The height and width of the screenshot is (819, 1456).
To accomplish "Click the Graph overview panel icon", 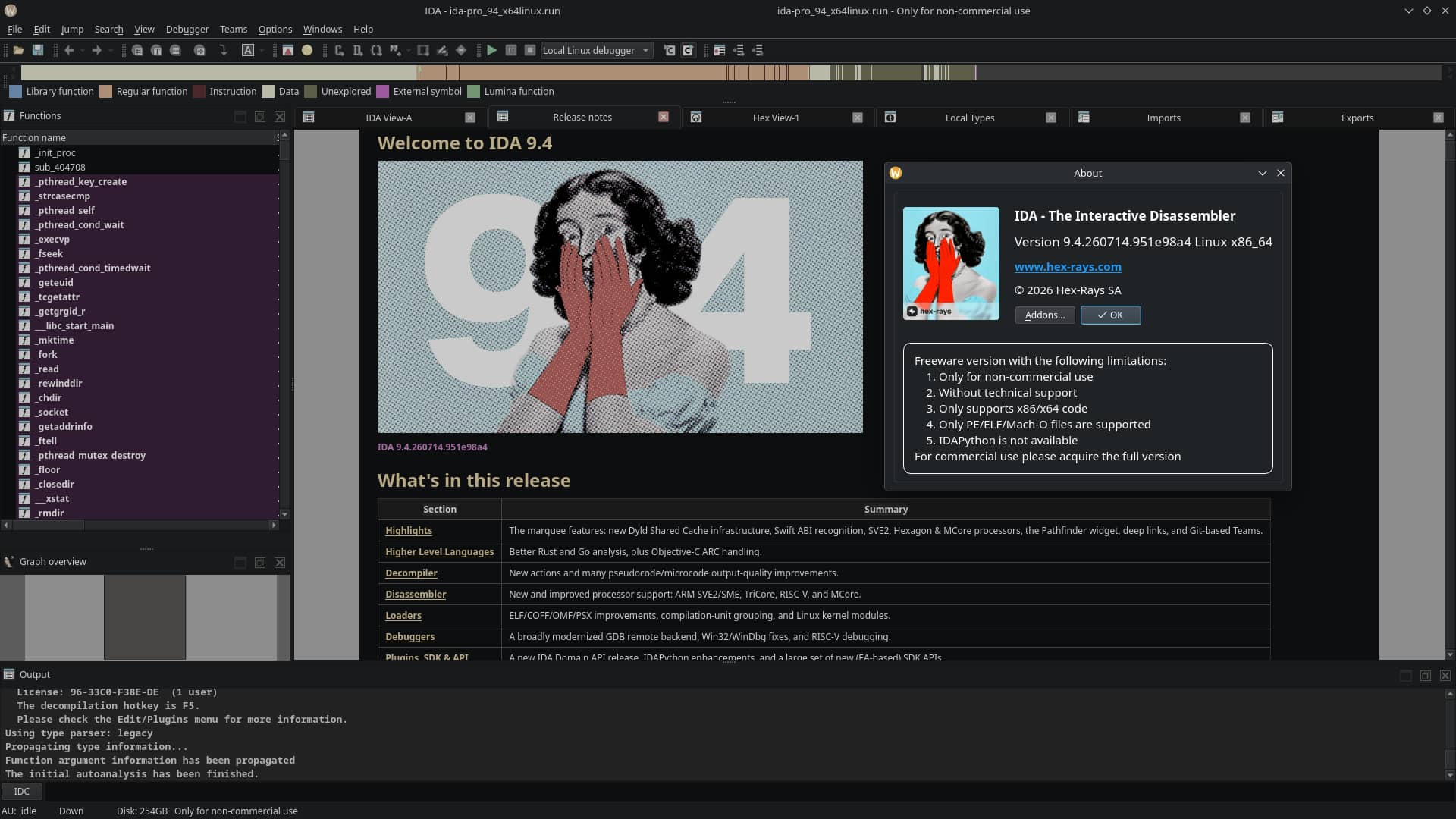I will [x=9, y=561].
